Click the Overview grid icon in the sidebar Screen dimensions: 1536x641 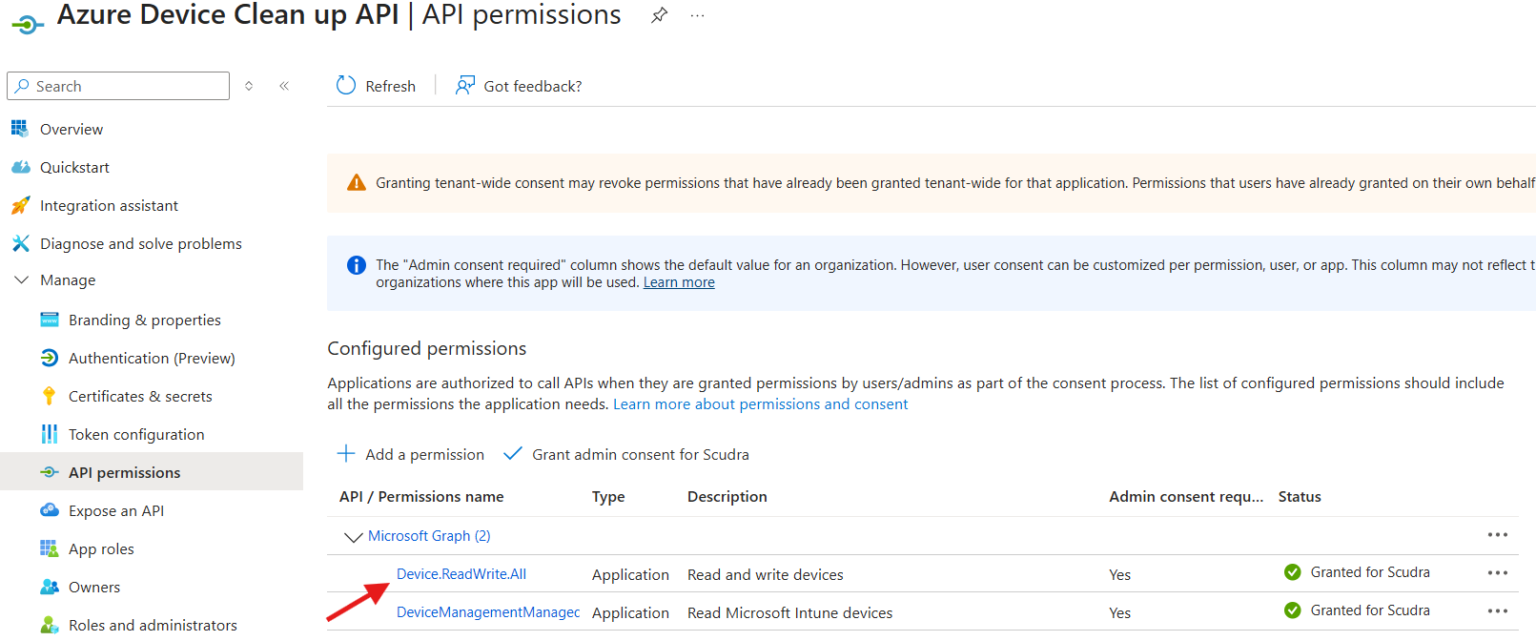(x=20, y=129)
